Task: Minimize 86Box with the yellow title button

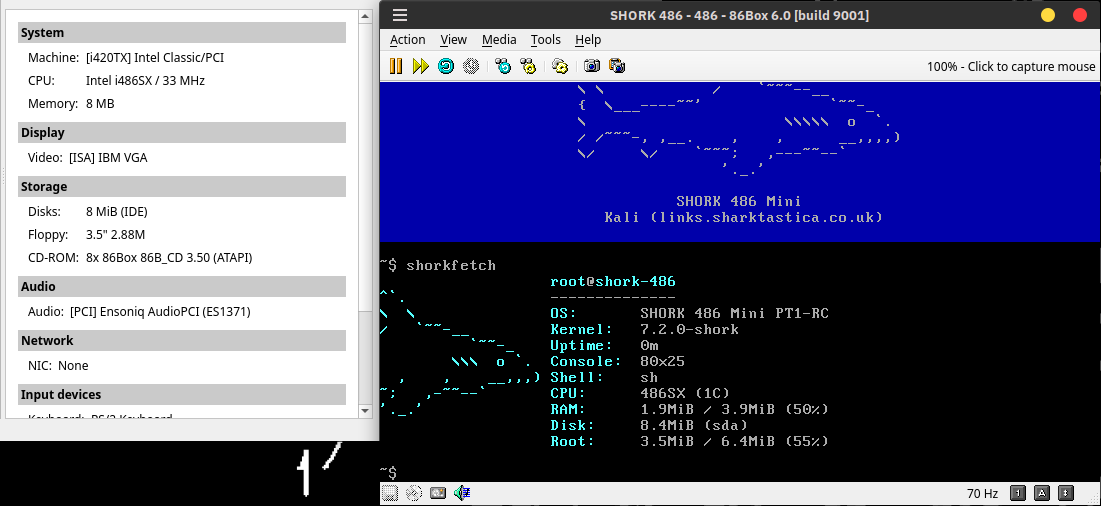Action: point(1048,15)
